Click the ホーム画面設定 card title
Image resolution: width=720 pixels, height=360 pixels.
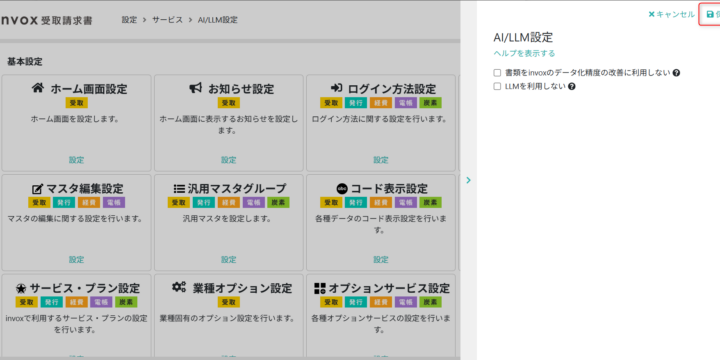coord(89,88)
